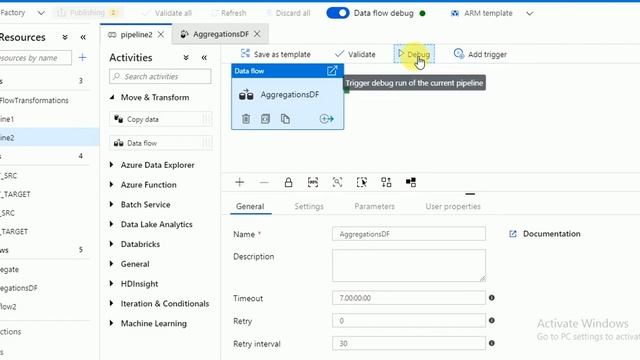Click the Retry info icon
This screenshot has height=360, width=640.
click(492, 320)
